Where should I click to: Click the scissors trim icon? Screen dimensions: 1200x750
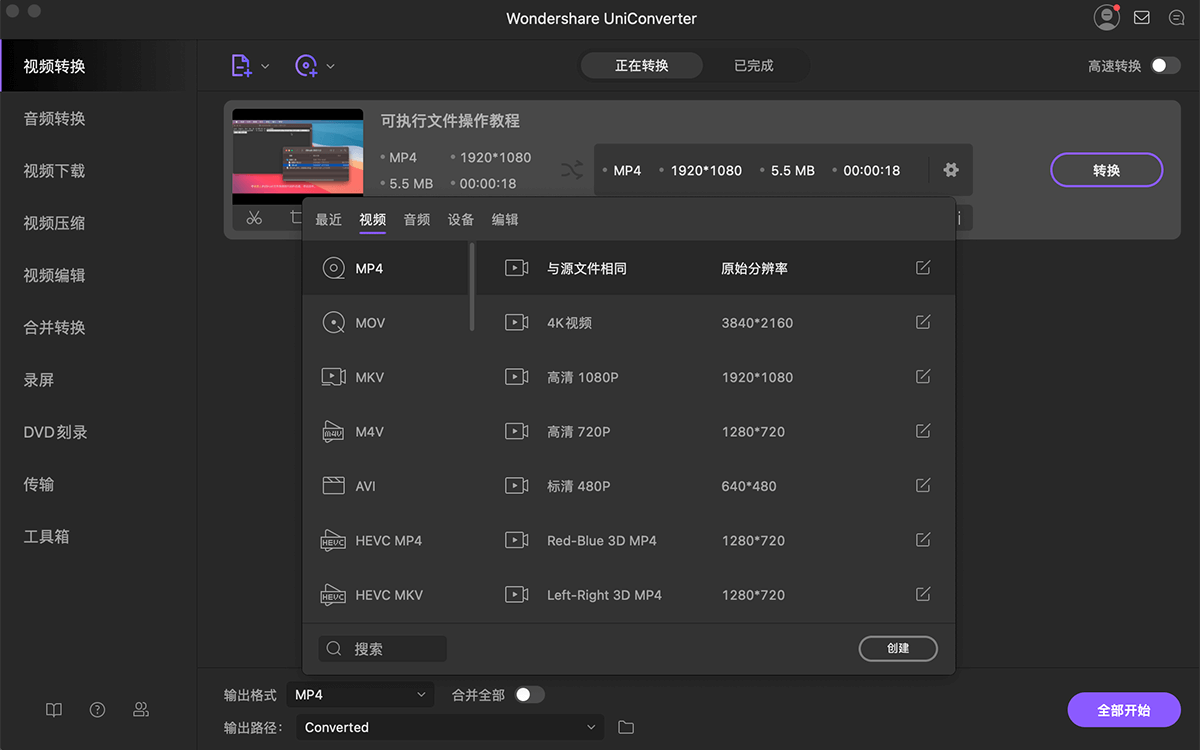tap(254, 218)
